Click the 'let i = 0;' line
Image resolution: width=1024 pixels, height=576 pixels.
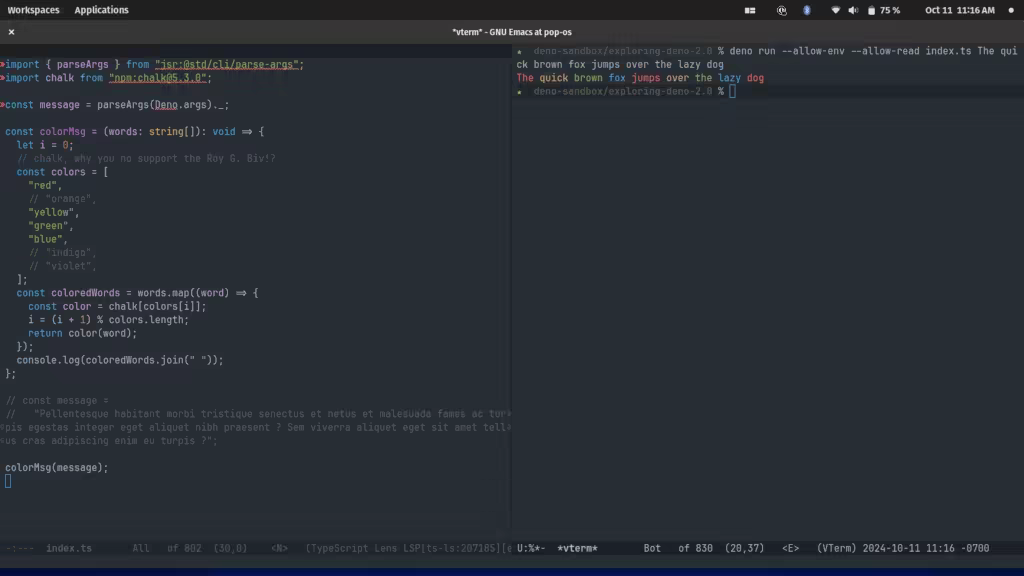45,145
